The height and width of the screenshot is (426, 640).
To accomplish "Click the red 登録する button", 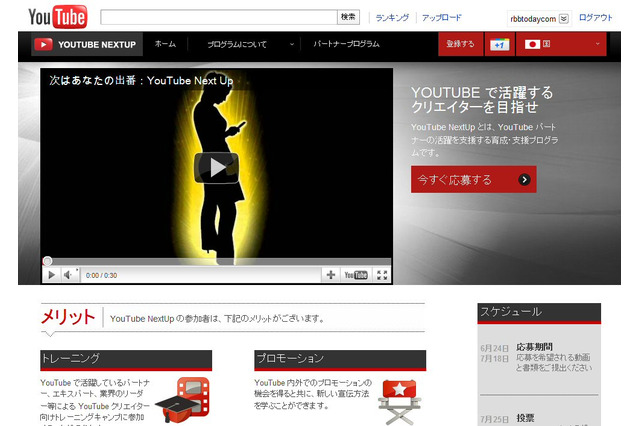I will pos(460,44).
